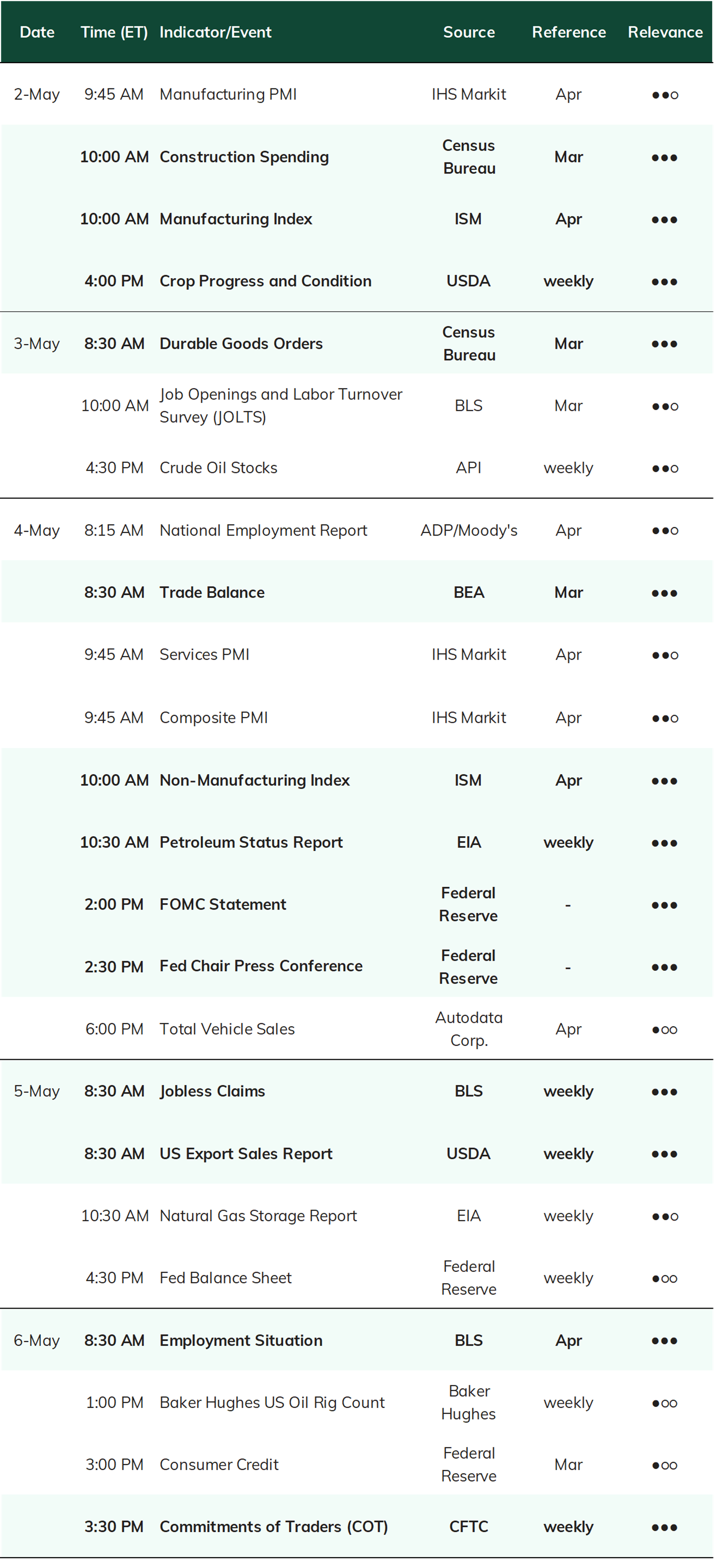Open the Construction Spending event
This screenshot has width=714, height=1568.
coord(244,157)
